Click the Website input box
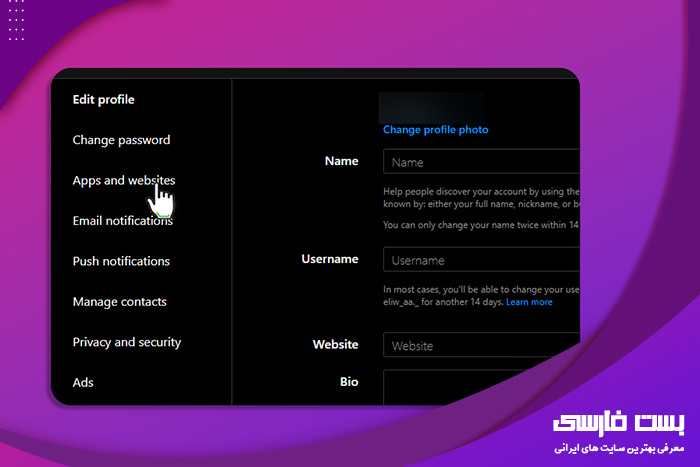The width and height of the screenshot is (700, 467). coord(480,345)
